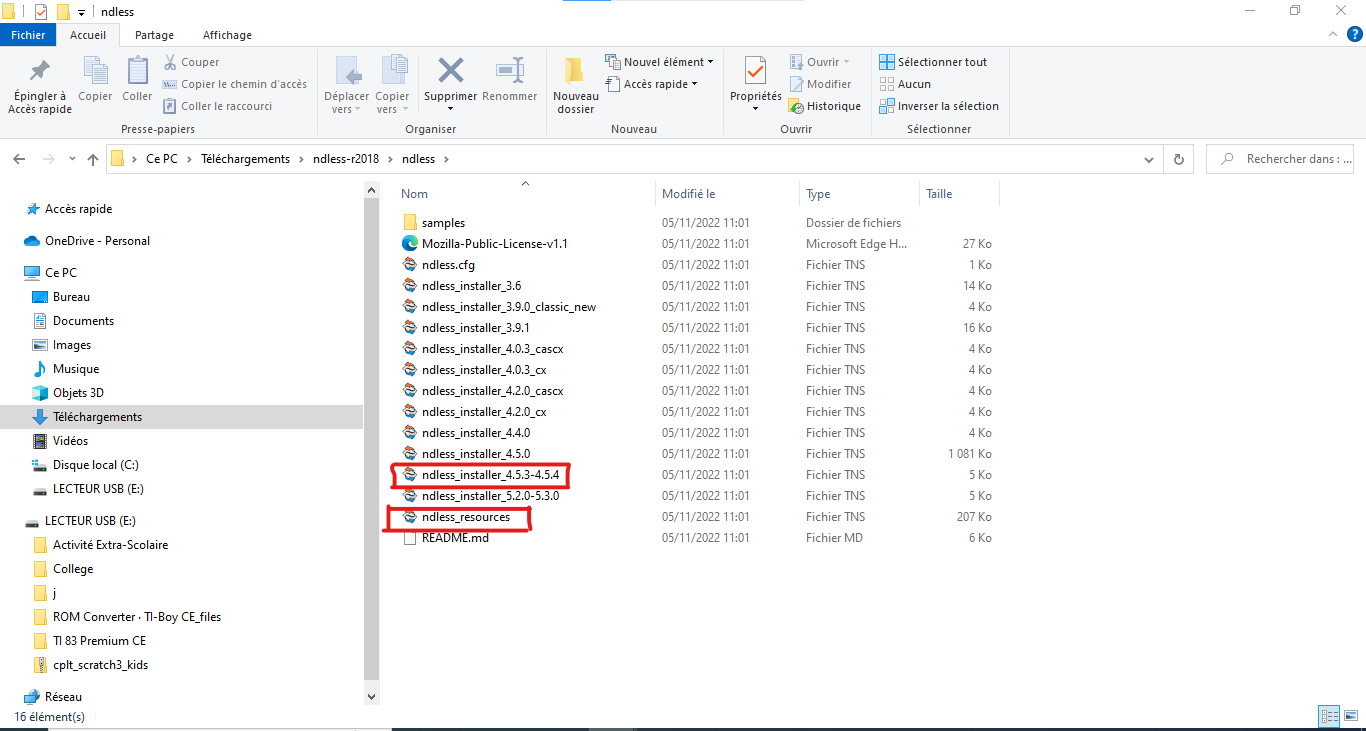Click ndless-r2018 in the address bar

click(x=346, y=159)
